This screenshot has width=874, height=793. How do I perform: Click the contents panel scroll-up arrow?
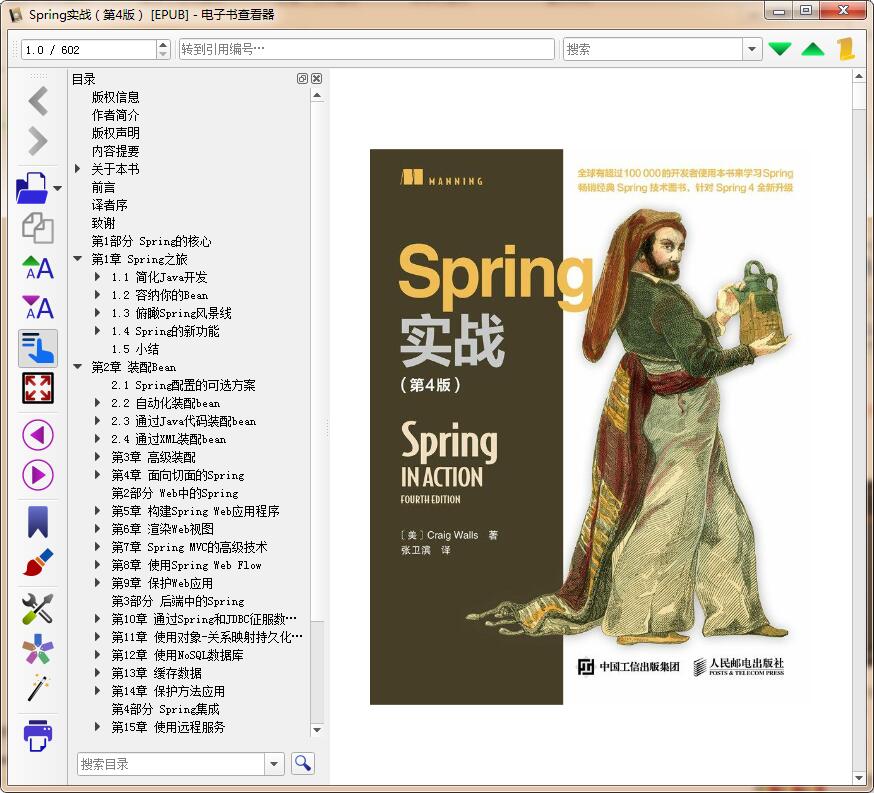[317, 95]
